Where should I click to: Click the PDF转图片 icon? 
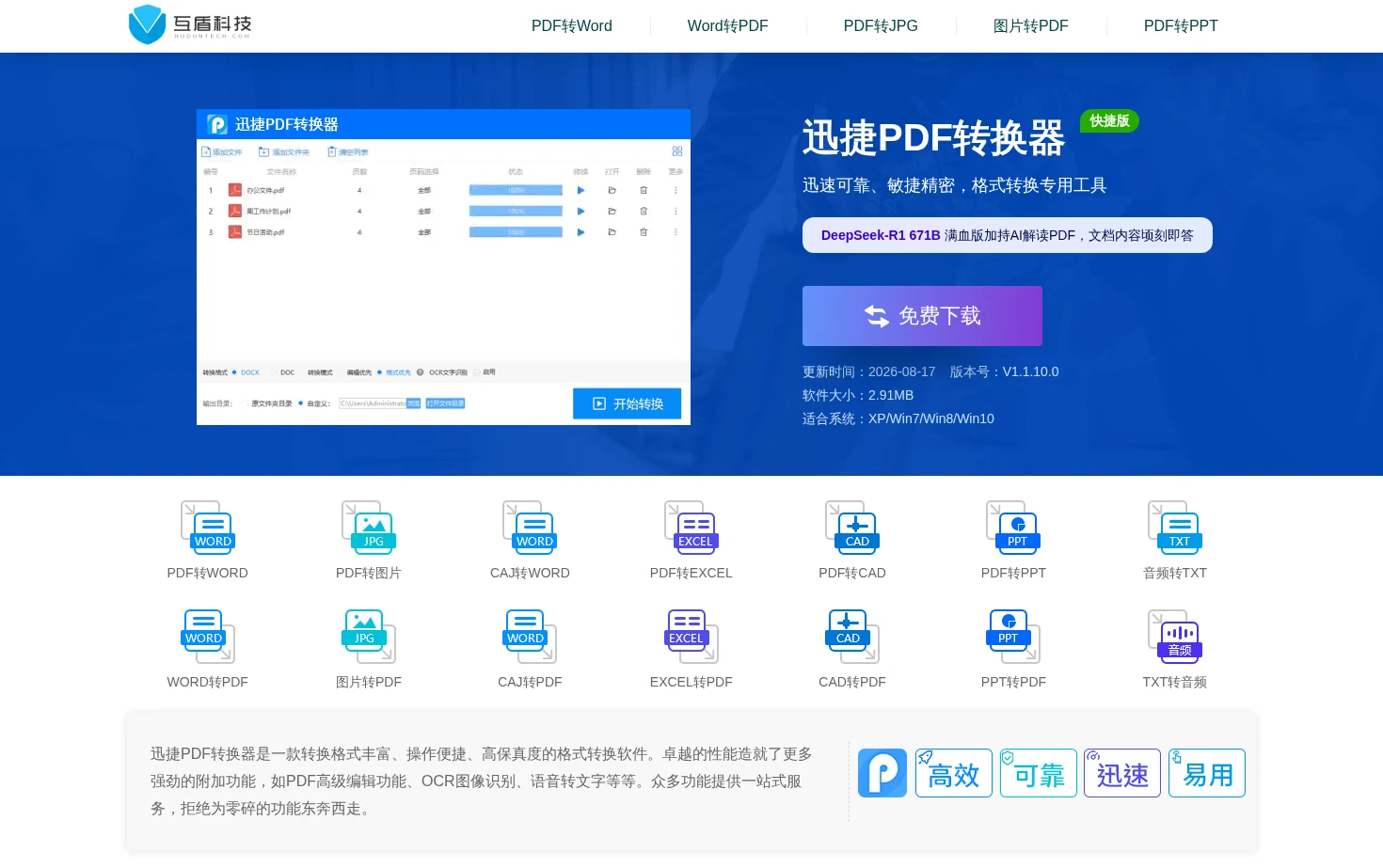coord(369,528)
